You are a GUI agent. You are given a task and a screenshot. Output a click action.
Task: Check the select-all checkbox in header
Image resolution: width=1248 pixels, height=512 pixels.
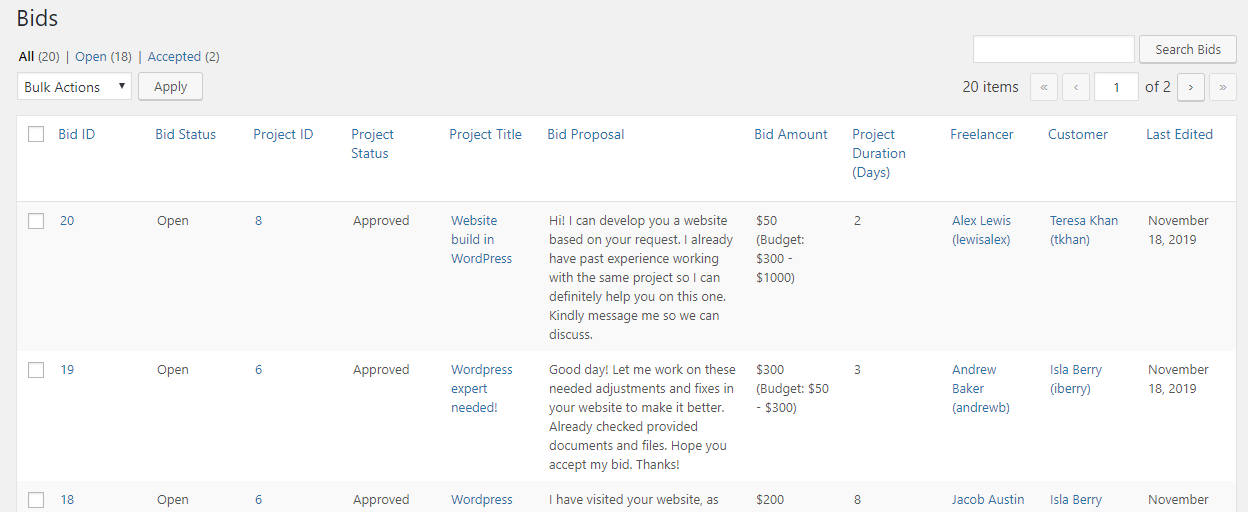pyautogui.click(x=36, y=134)
